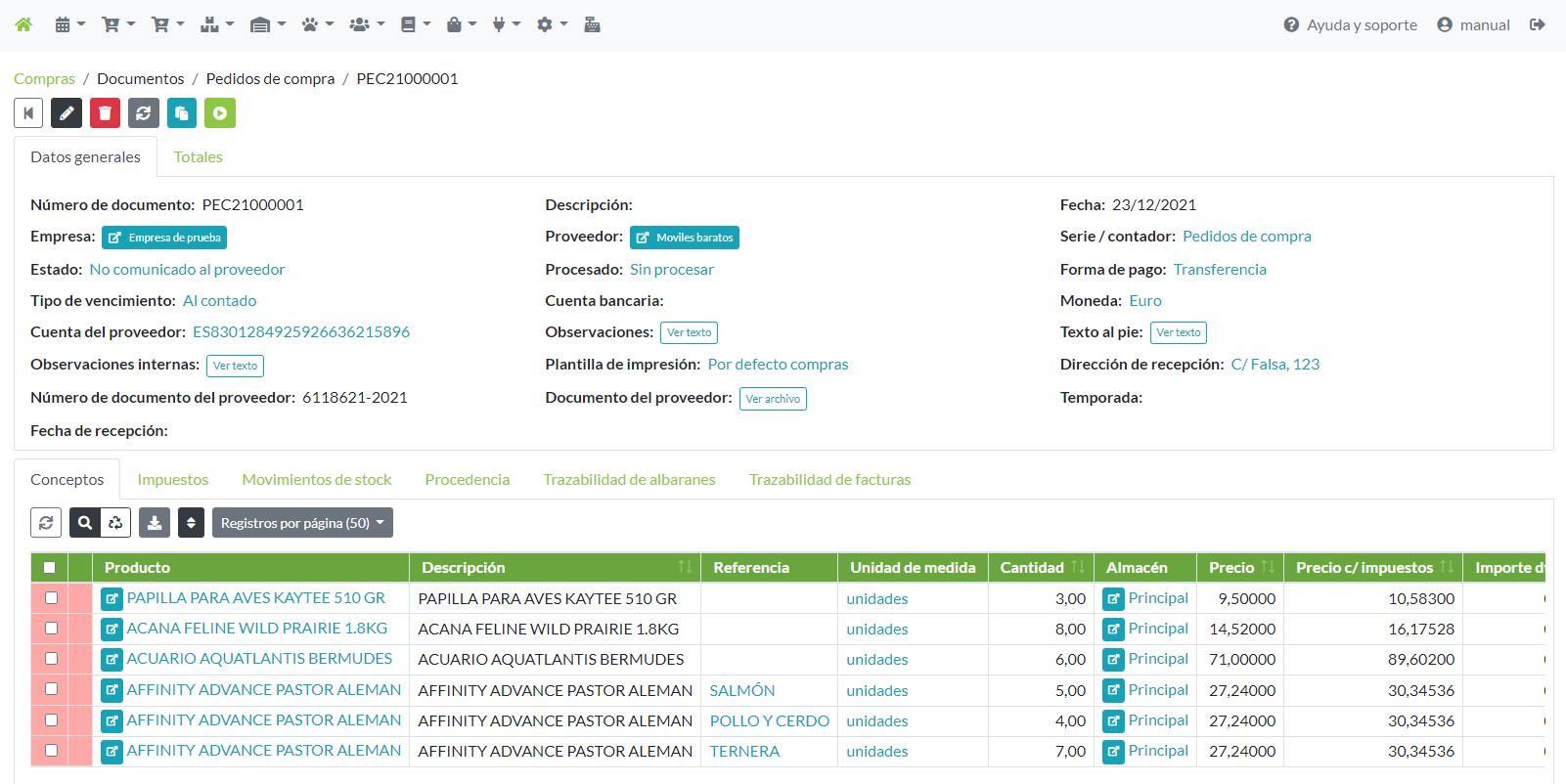Expand the gear settings dropdown in the top bar
This screenshot has height=784, width=1566.
(x=552, y=24)
